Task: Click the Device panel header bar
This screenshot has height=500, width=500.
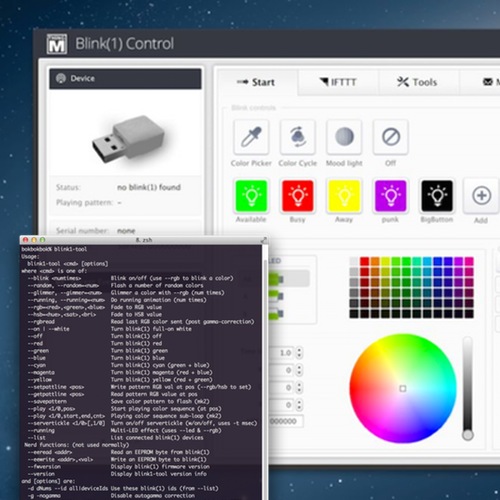Action: [x=125, y=79]
